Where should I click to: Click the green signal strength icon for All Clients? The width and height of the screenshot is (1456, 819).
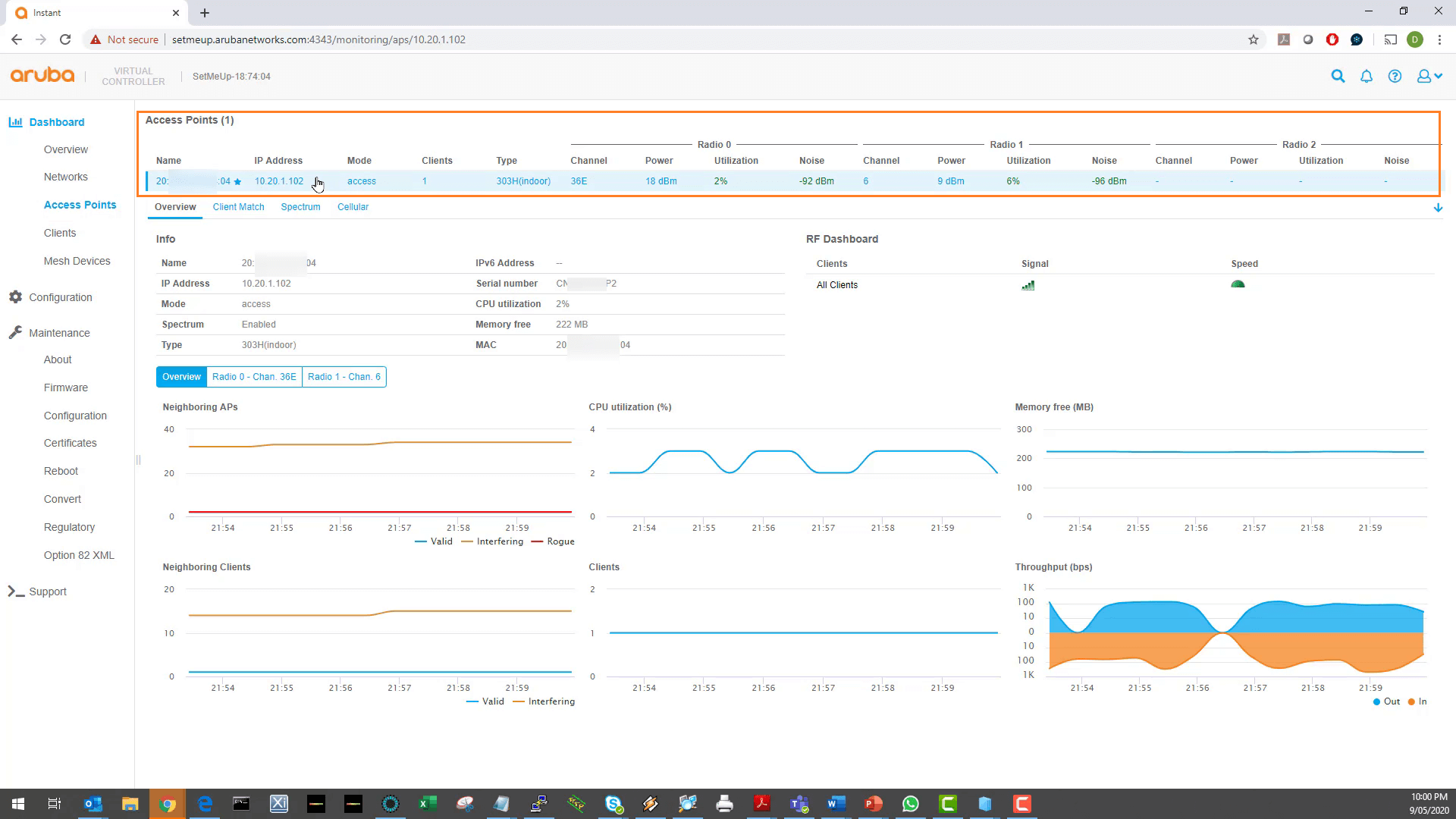pyautogui.click(x=1028, y=285)
